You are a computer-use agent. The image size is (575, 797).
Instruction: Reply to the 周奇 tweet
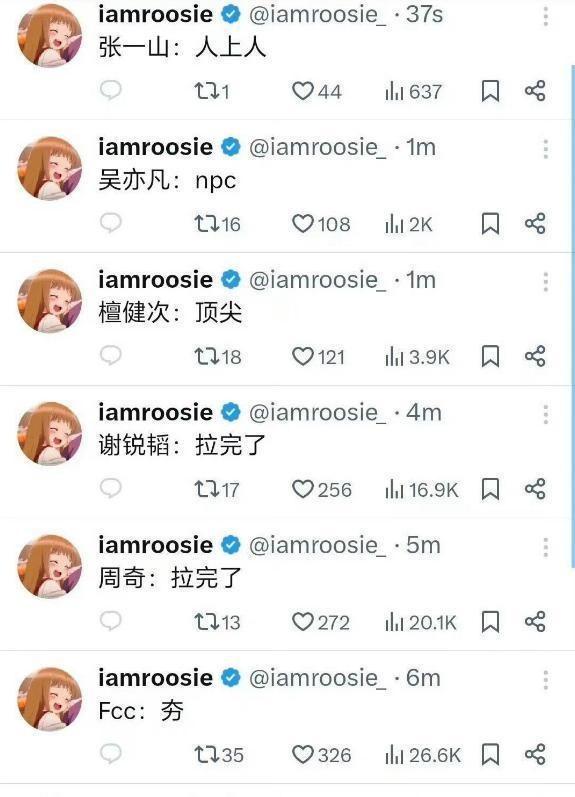(110, 621)
